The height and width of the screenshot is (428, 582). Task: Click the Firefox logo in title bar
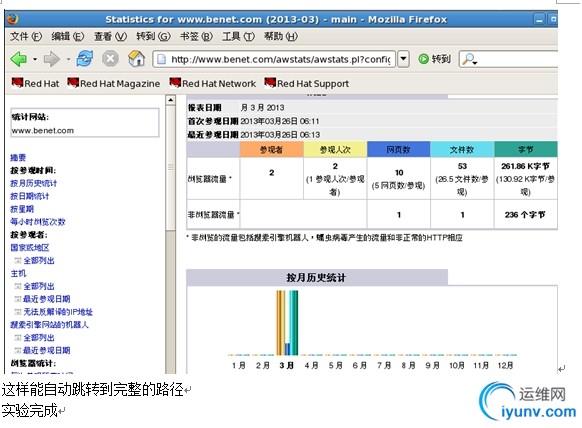pos(13,19)
